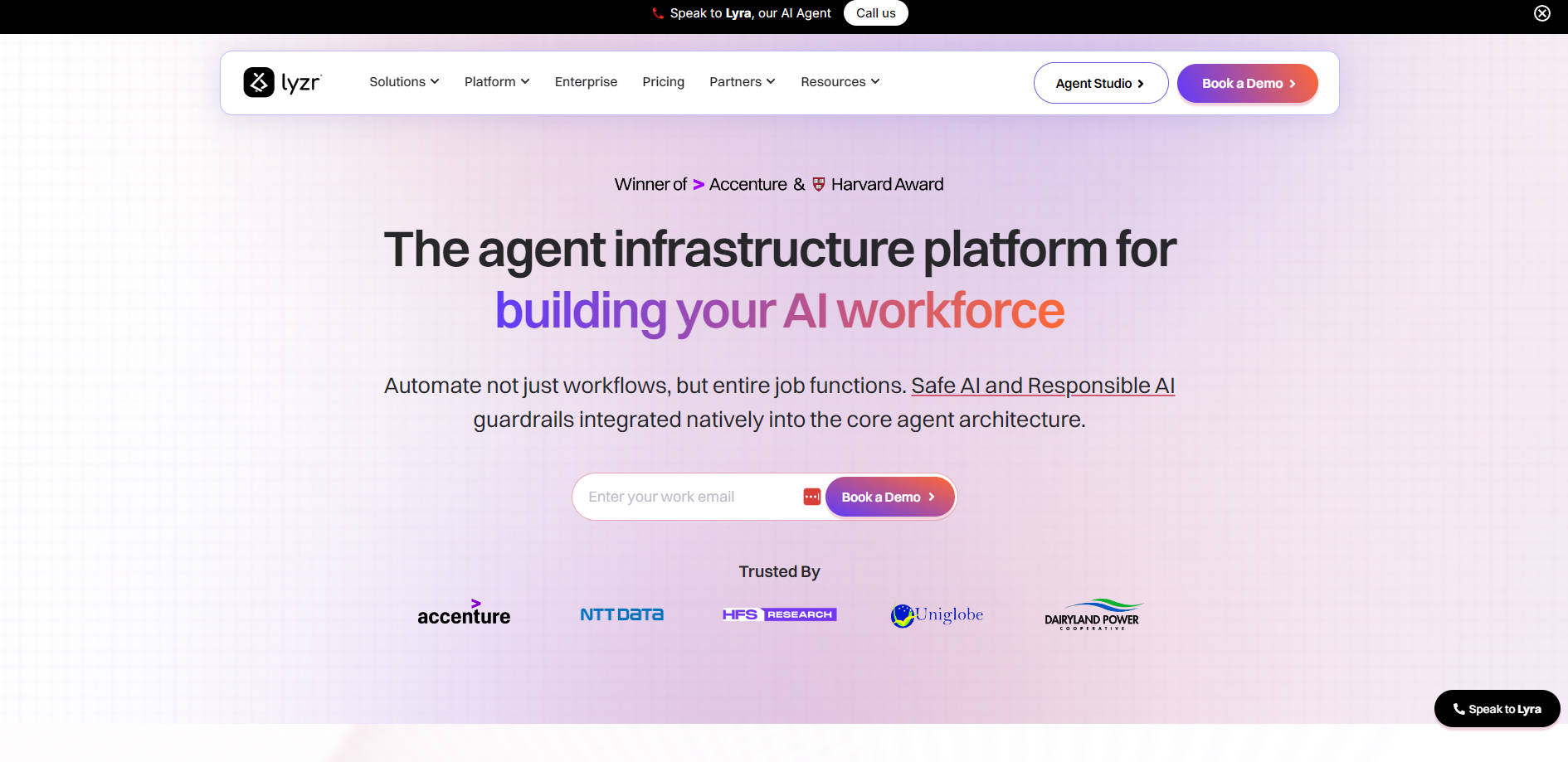
Task: Click the Lyzr logo in navbar
Action: pyautogui.click(x=282, y=83)
